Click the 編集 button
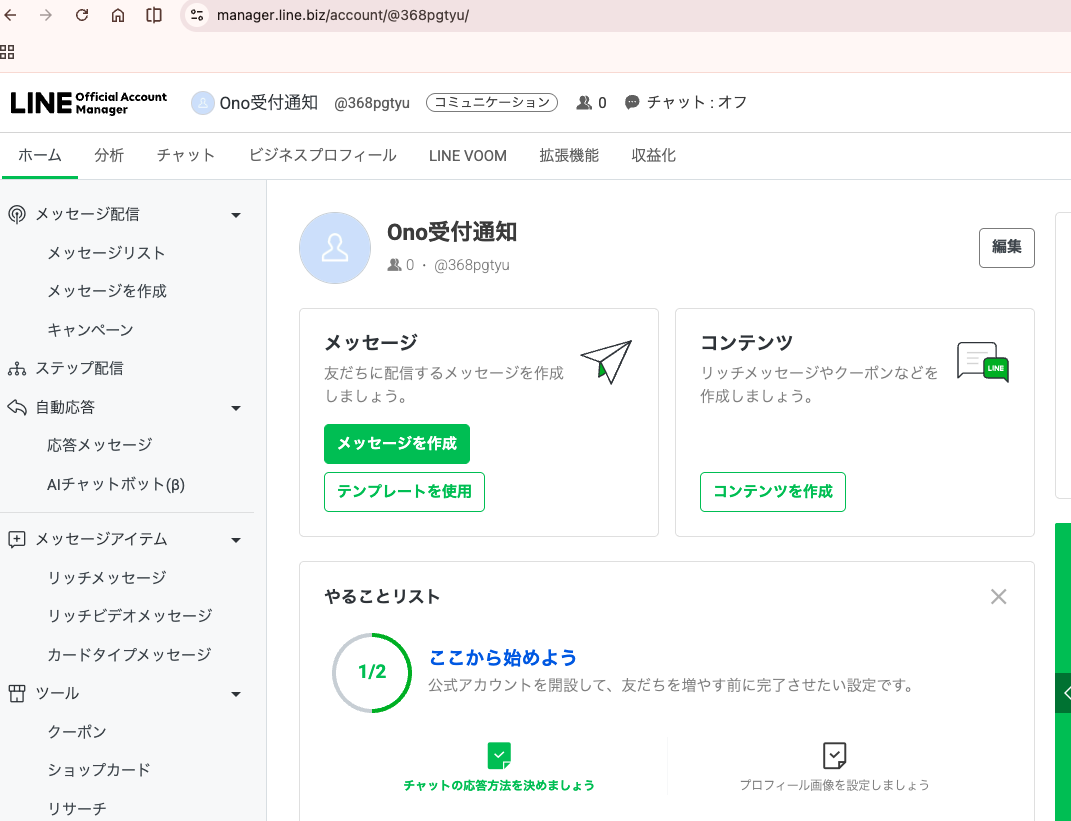Screen dimensions: 1071x821 pos(1007,247)
